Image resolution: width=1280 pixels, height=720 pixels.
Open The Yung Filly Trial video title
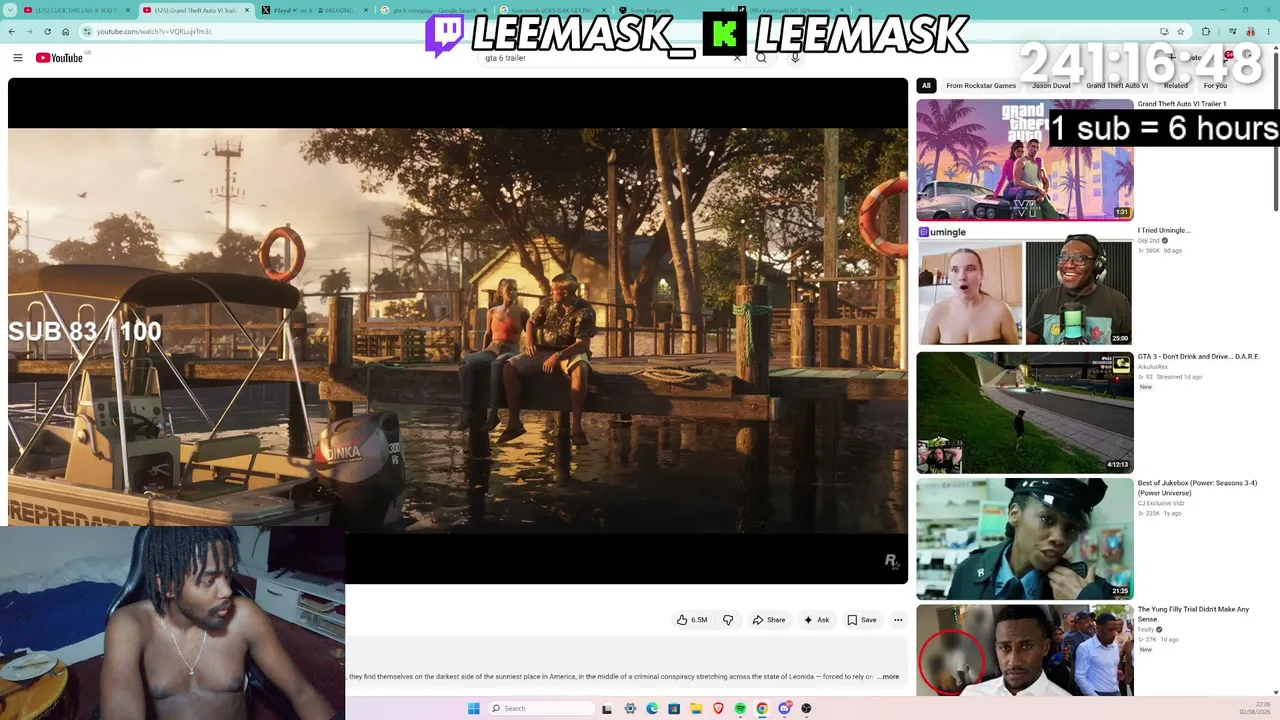point(1193,614)
